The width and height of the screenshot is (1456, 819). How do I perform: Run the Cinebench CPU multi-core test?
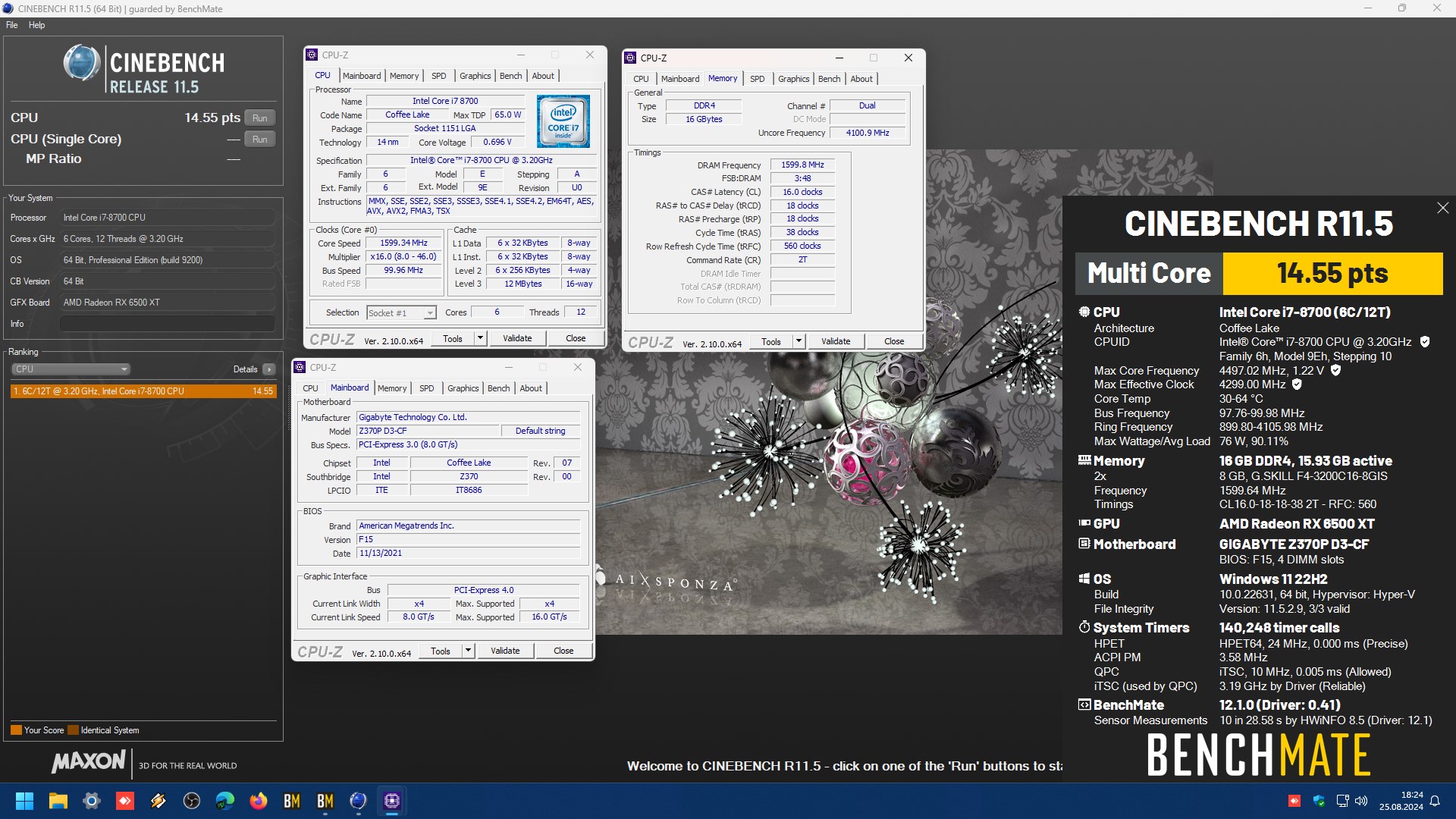[260, 118]
